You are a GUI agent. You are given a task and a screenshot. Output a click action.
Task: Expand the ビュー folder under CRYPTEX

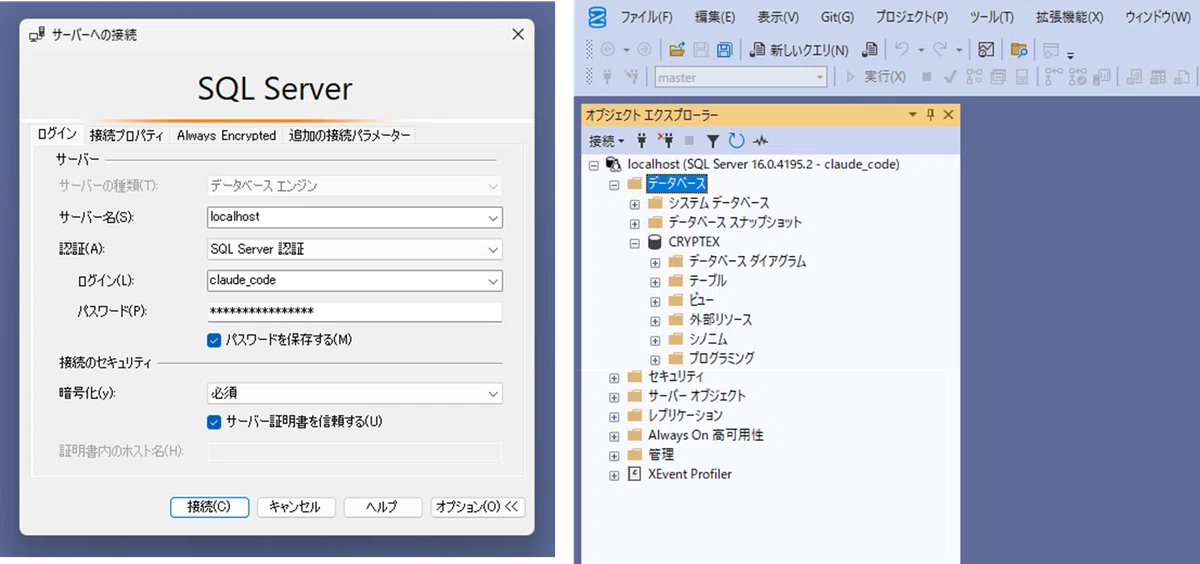pyautogui.click(x=656, y=301)
